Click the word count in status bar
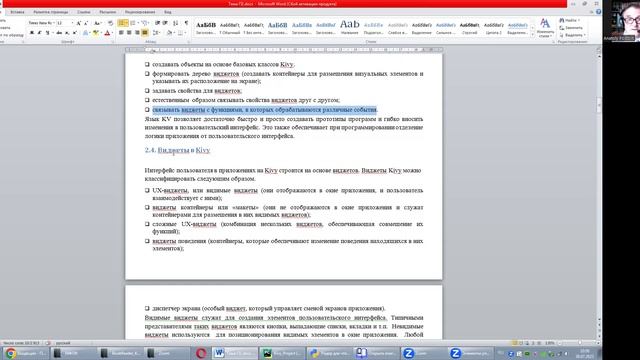This screenshot has width=640, height=360. tap(21, 343)
